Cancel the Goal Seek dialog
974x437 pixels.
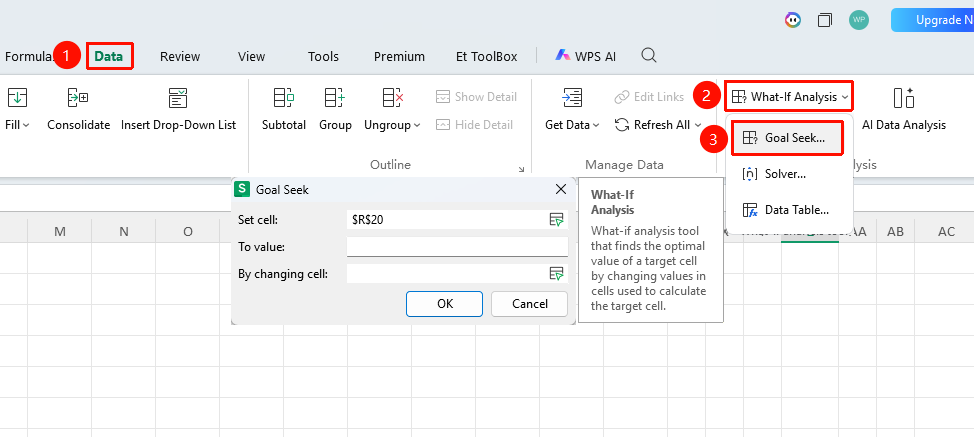529,304
